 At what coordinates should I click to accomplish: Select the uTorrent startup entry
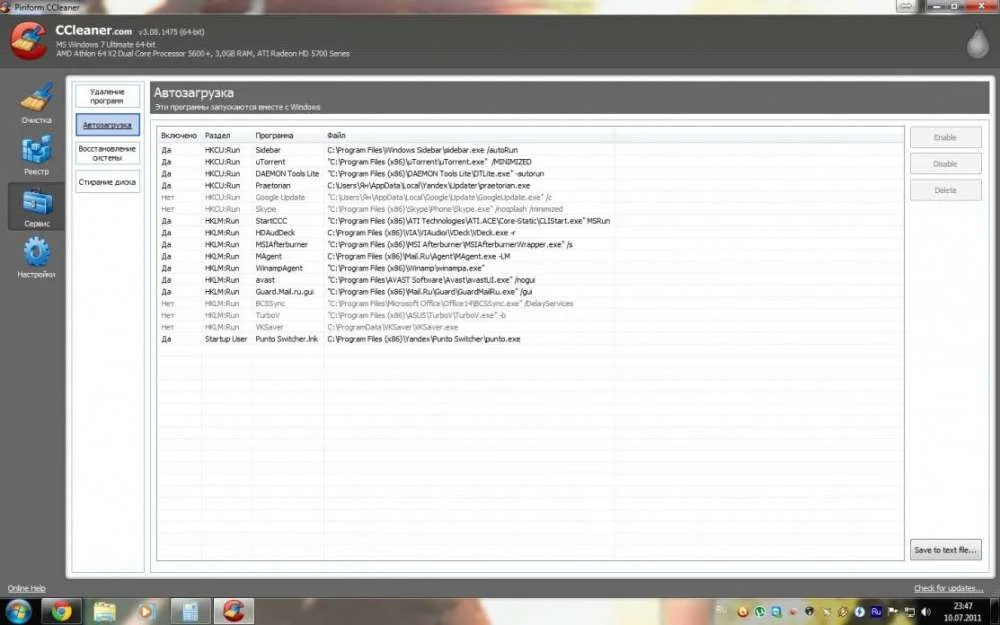[x=531, y=162]
